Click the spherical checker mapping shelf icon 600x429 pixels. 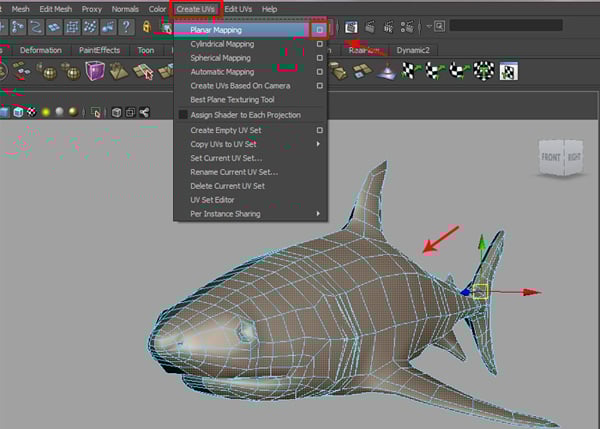460,71
